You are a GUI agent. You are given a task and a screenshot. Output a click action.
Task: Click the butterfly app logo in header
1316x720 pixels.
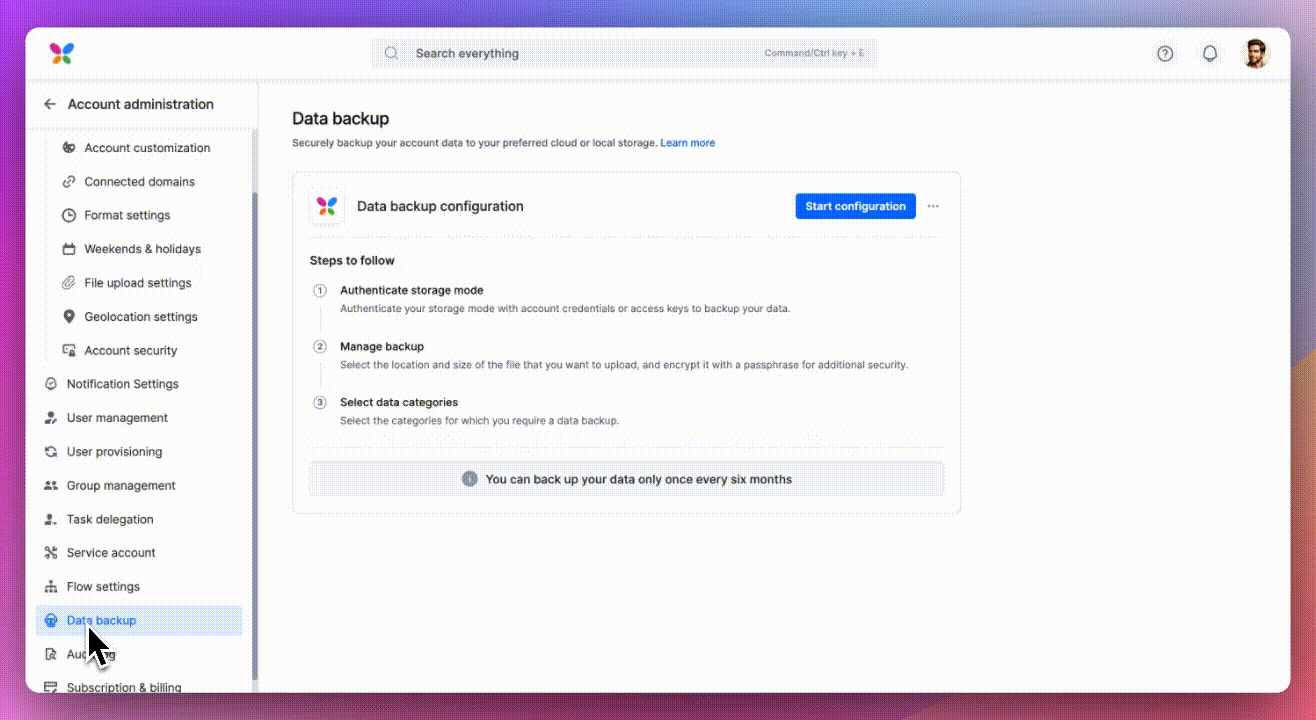click(61, 53)
